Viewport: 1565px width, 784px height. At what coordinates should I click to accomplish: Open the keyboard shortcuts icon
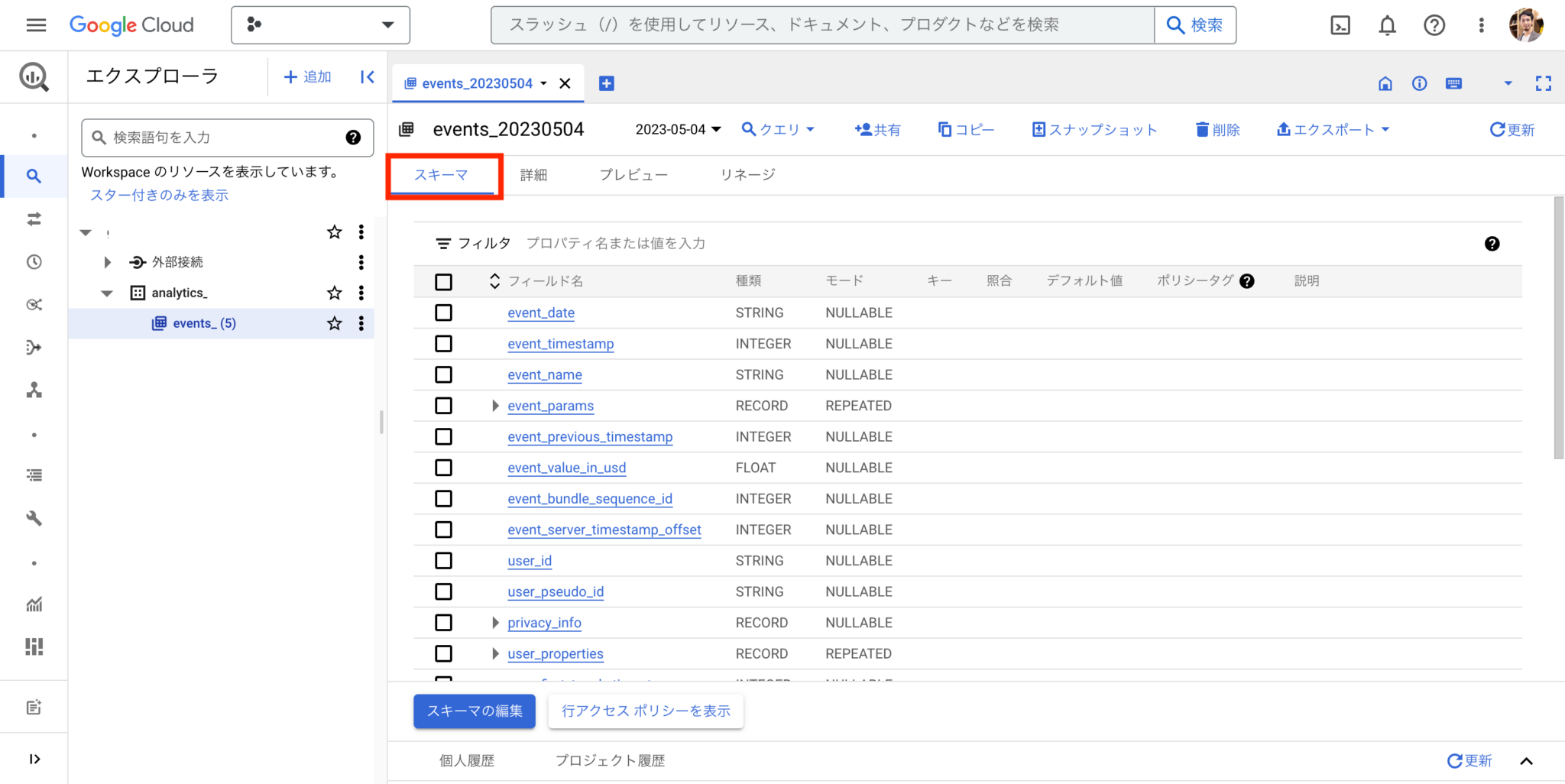coord(1453,83)
